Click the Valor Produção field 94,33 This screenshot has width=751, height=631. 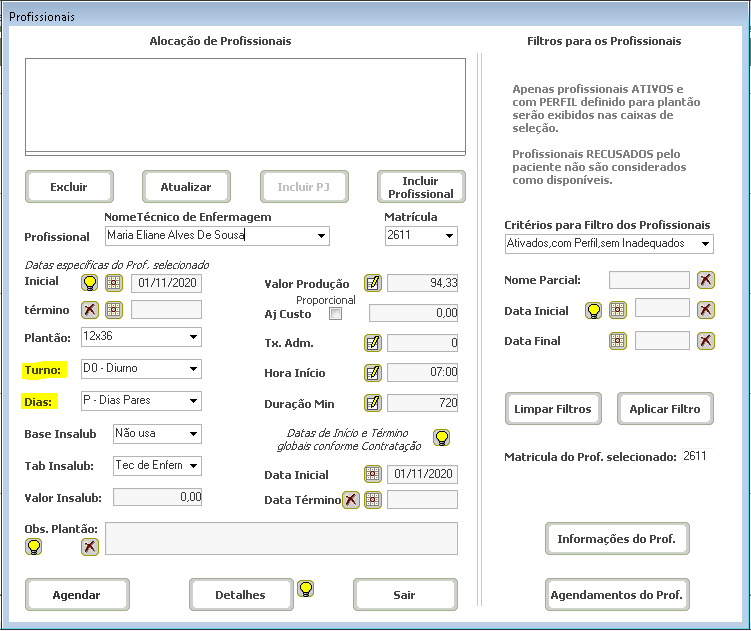422,283
